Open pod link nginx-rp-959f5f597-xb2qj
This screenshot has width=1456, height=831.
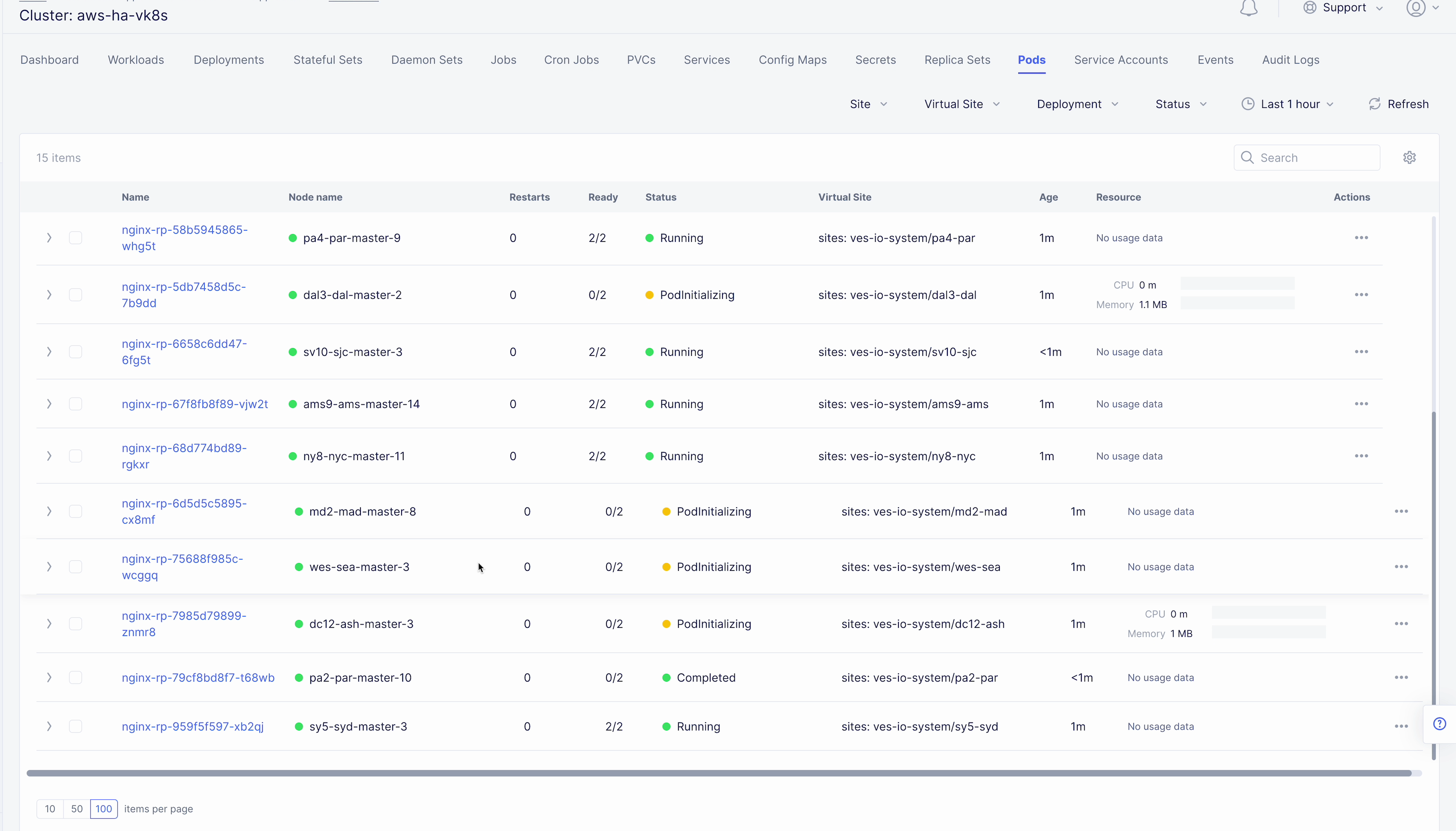click(x=192, y=726)
